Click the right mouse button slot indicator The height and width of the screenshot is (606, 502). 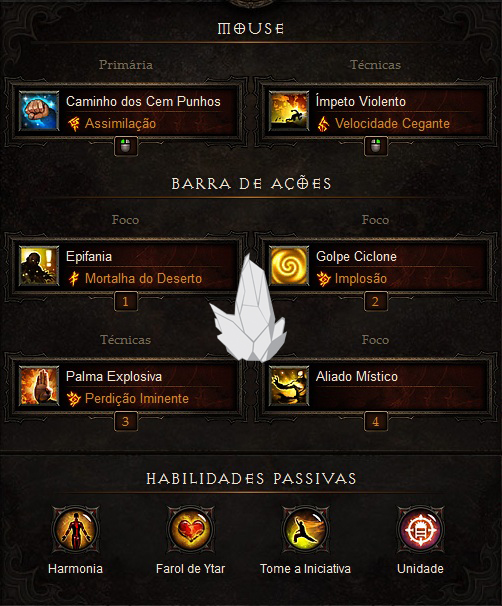click(x=376, y=146)
